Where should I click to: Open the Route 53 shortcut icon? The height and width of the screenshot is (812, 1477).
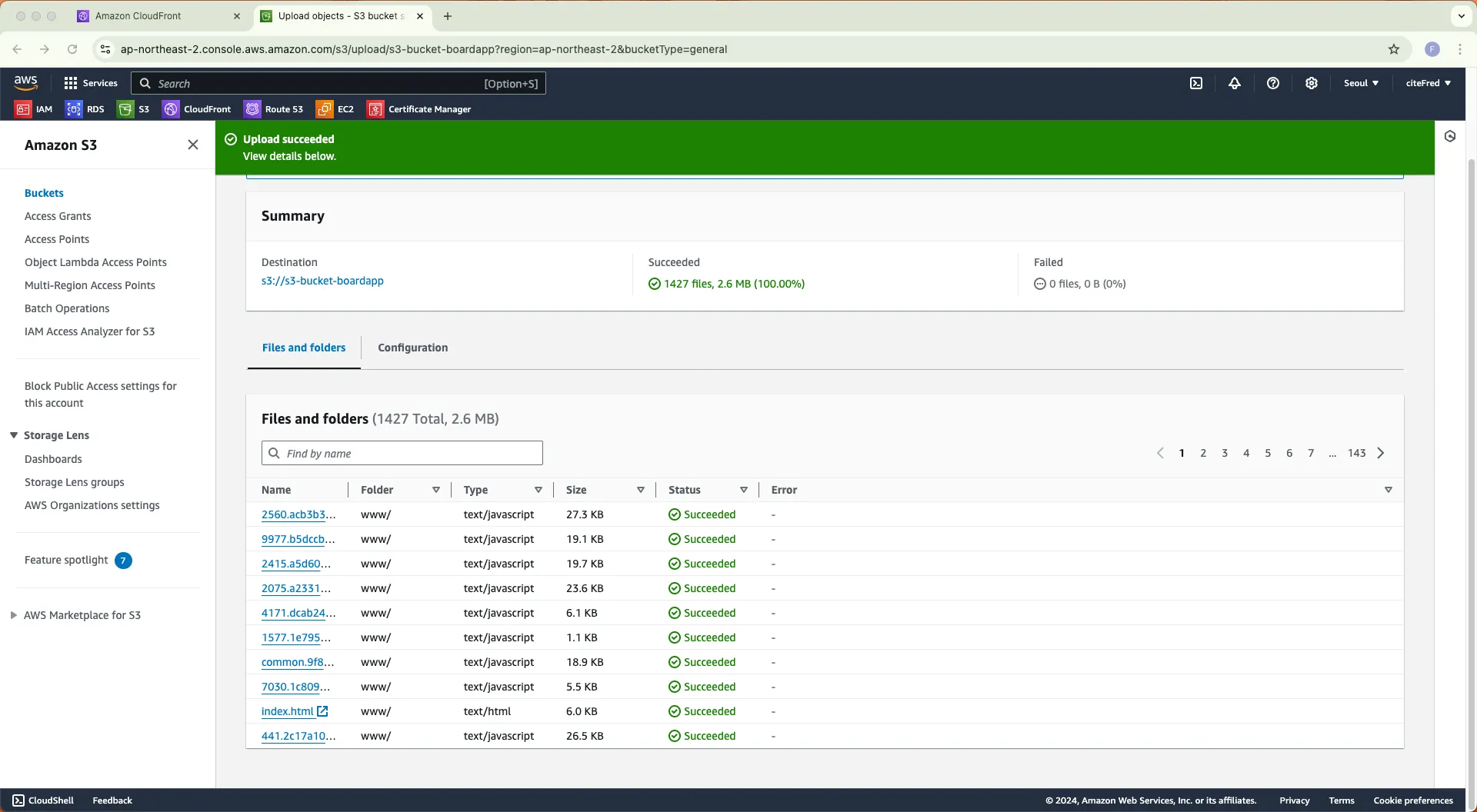tap(274, 109)
